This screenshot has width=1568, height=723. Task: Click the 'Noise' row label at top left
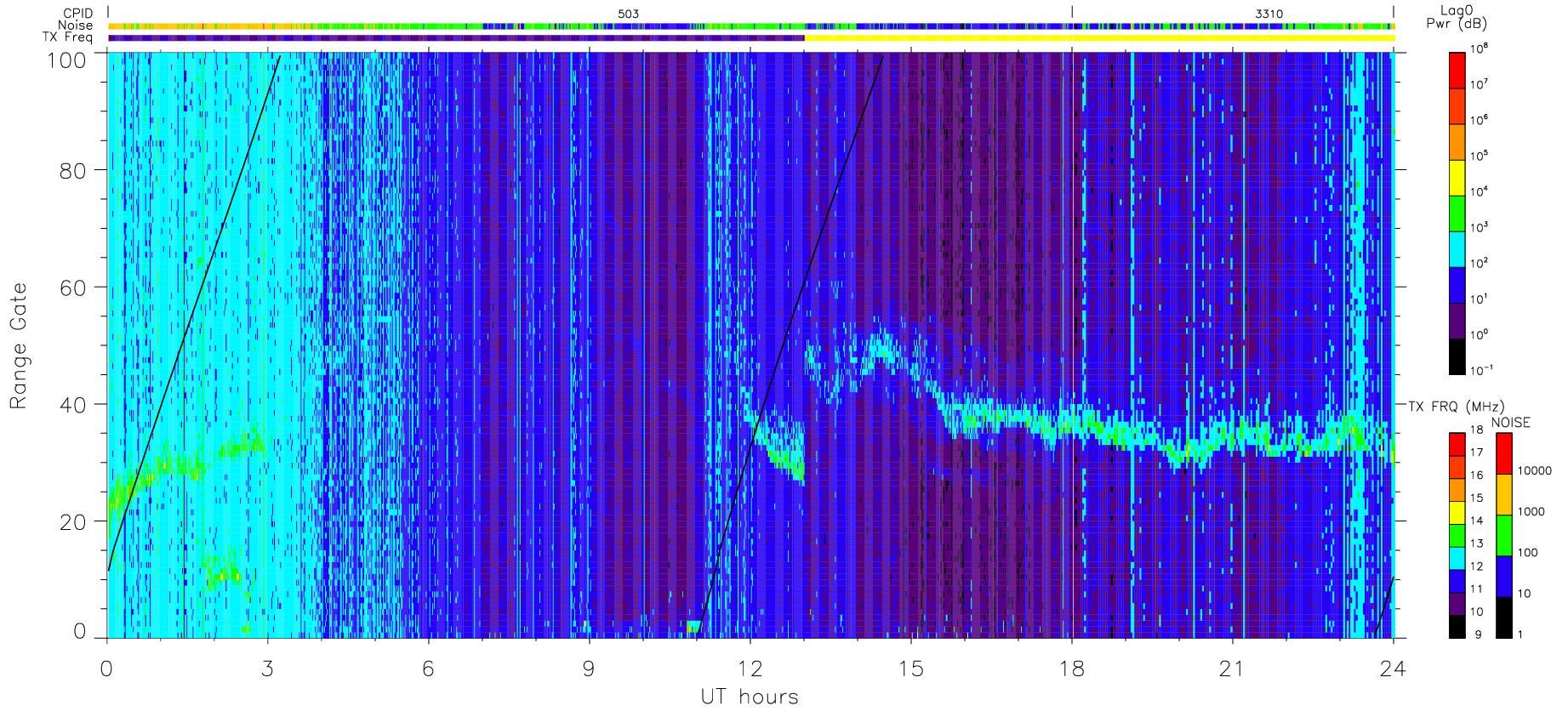click(x=75, y=26)
